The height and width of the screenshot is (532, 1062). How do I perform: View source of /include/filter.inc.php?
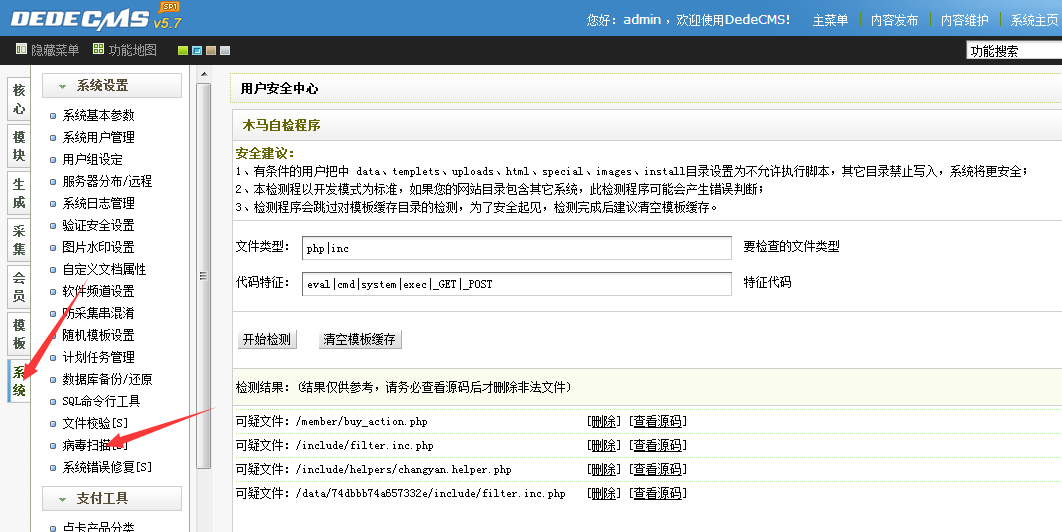tap(657, 445)
